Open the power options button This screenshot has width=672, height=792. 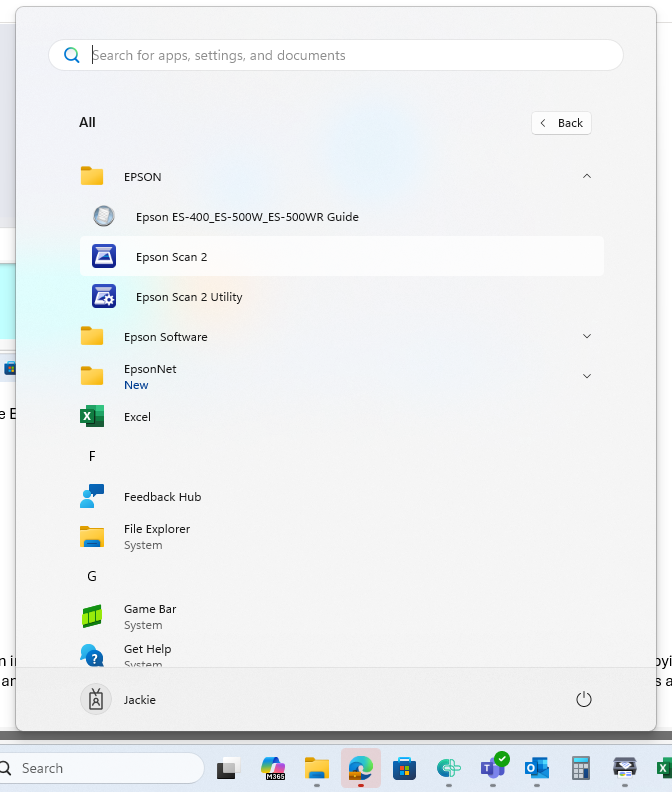click(584, 699)
